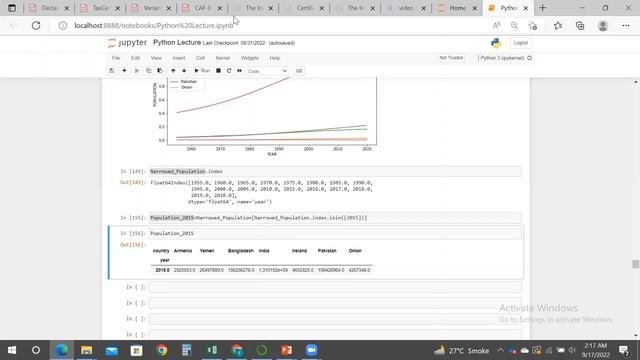Open a new browser tab
This screenshot has height=360, width=640.
tap(542, 8)
